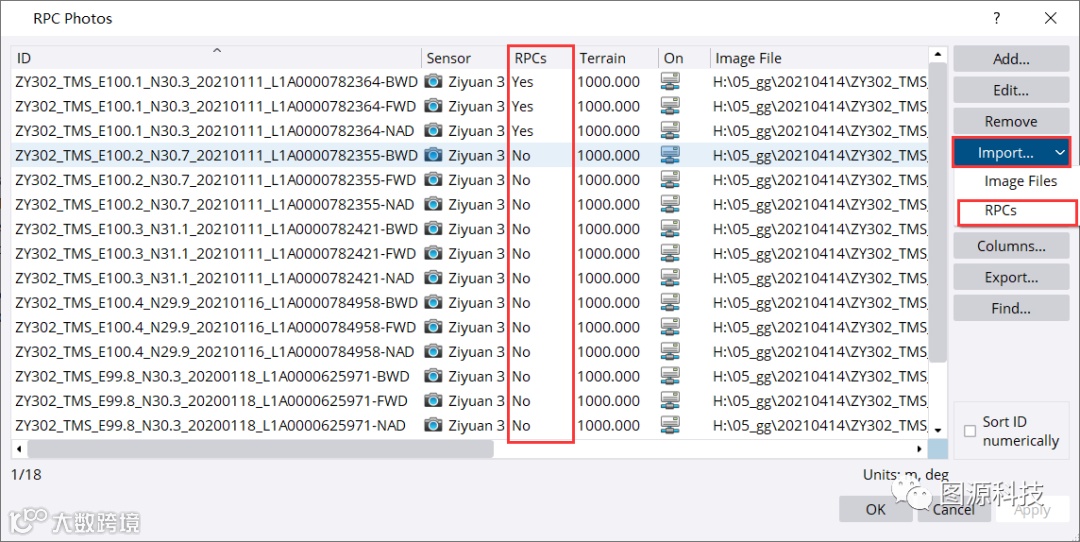Click camera icon in the 784958-FWD row
Screen dimensions: 1080x542
pyautogui.click(x=433, y=327)
